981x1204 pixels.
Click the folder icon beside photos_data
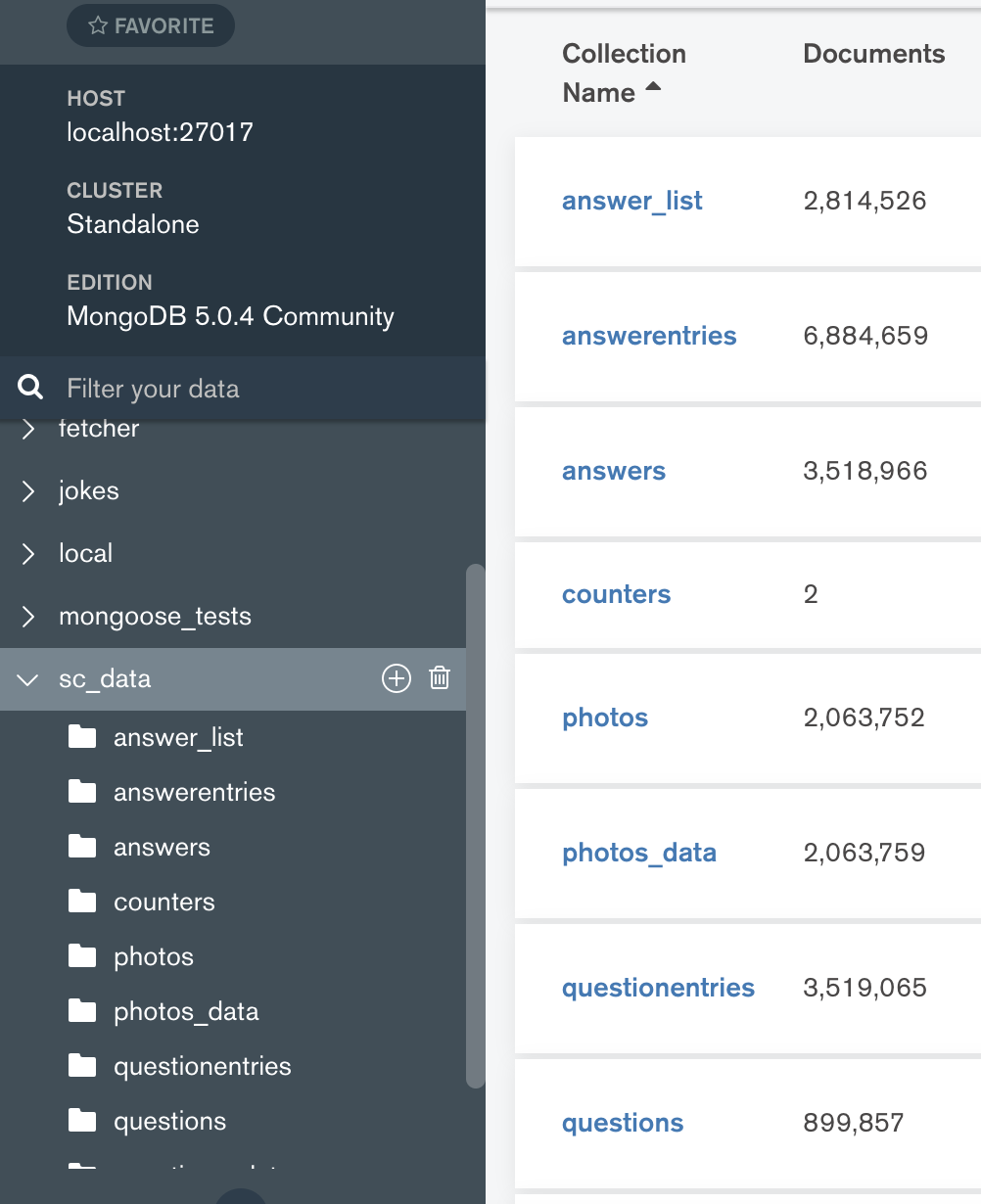click(x=82, y=1011)
